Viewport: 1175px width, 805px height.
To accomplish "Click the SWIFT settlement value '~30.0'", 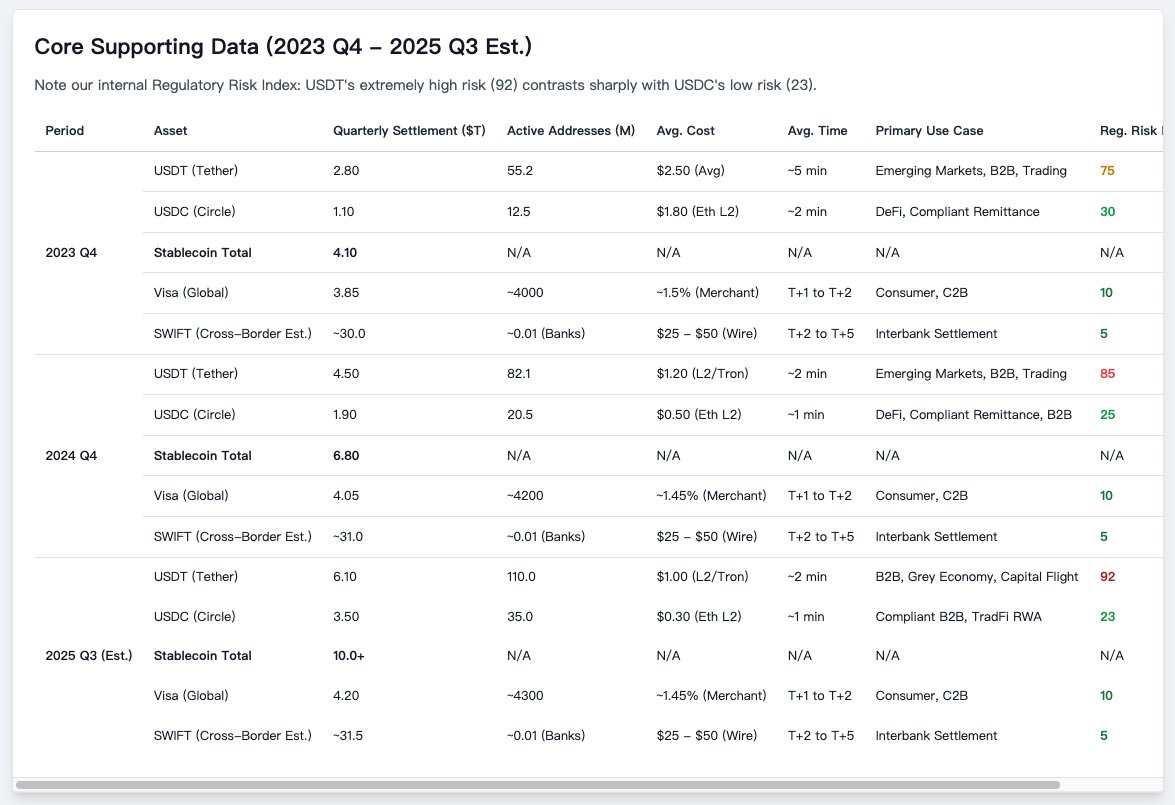I will tap(349, 334).
